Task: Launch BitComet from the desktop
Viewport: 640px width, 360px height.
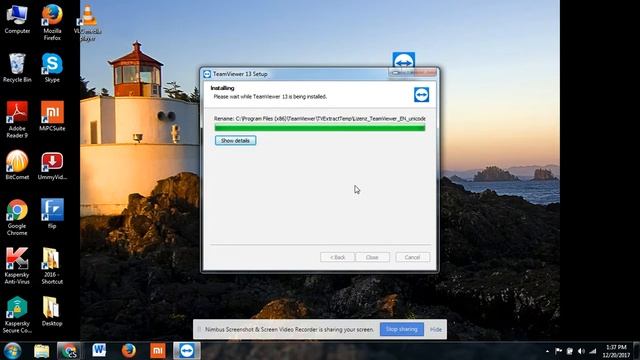Action: (17, 165)
